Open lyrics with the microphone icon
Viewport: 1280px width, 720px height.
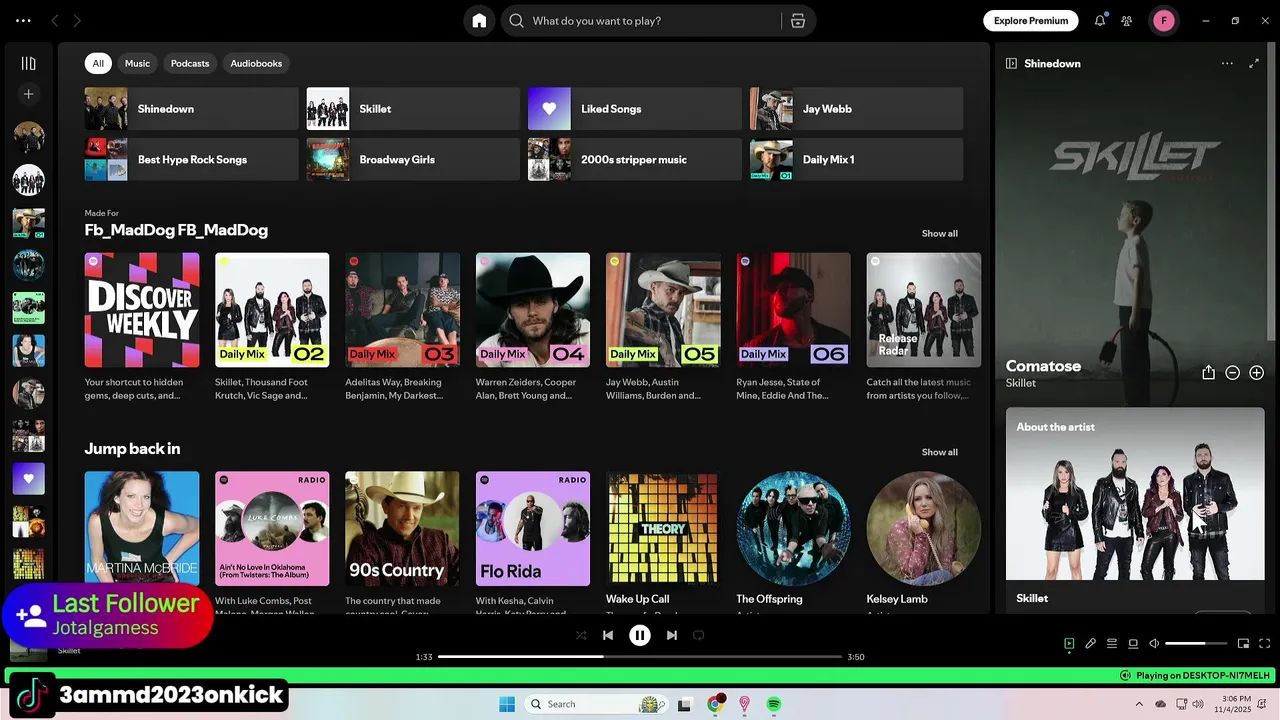(1090, 644)
